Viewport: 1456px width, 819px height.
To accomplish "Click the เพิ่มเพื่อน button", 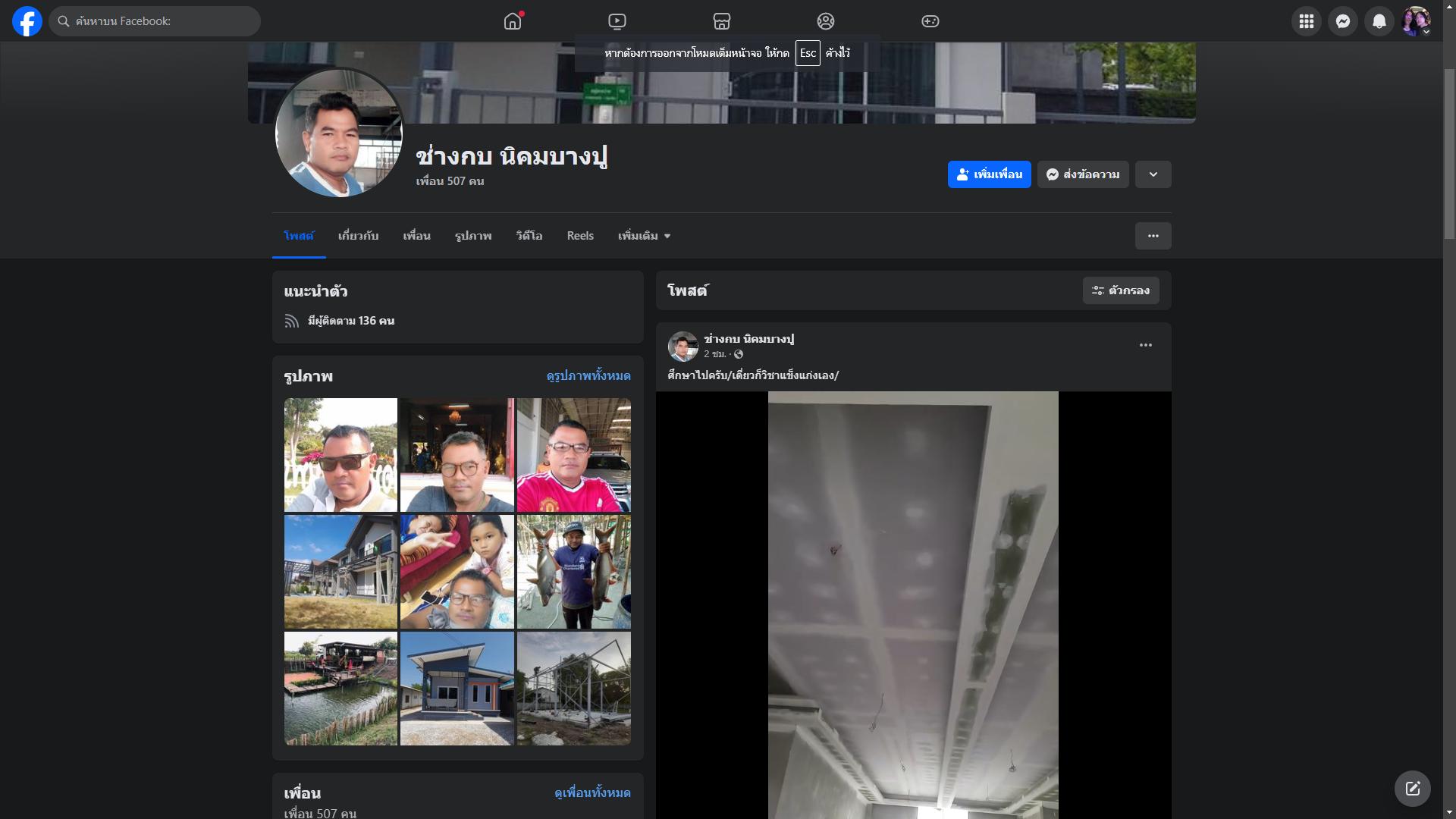I will pos(989,174).
